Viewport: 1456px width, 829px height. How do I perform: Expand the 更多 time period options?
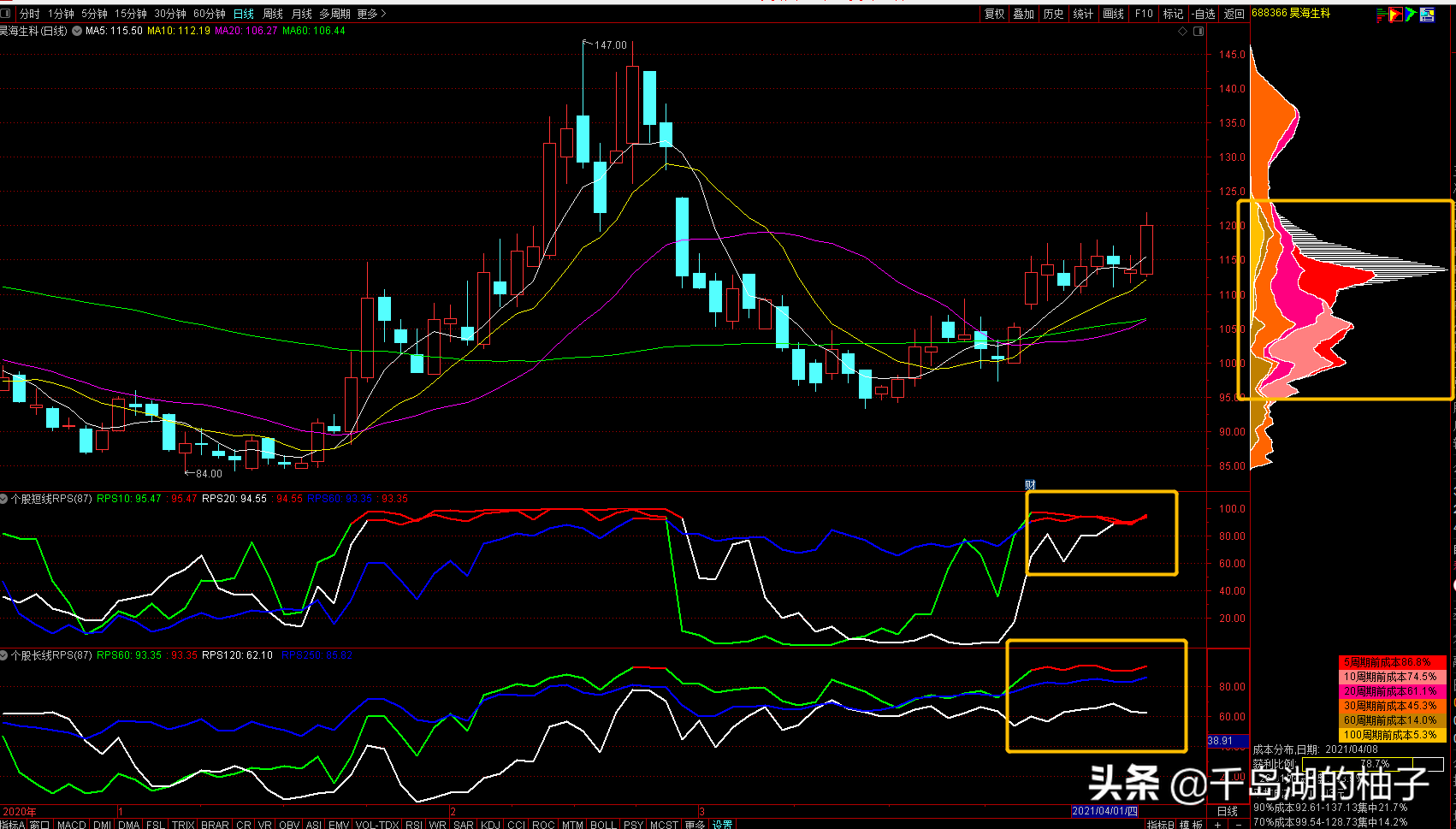coord(371,14)
